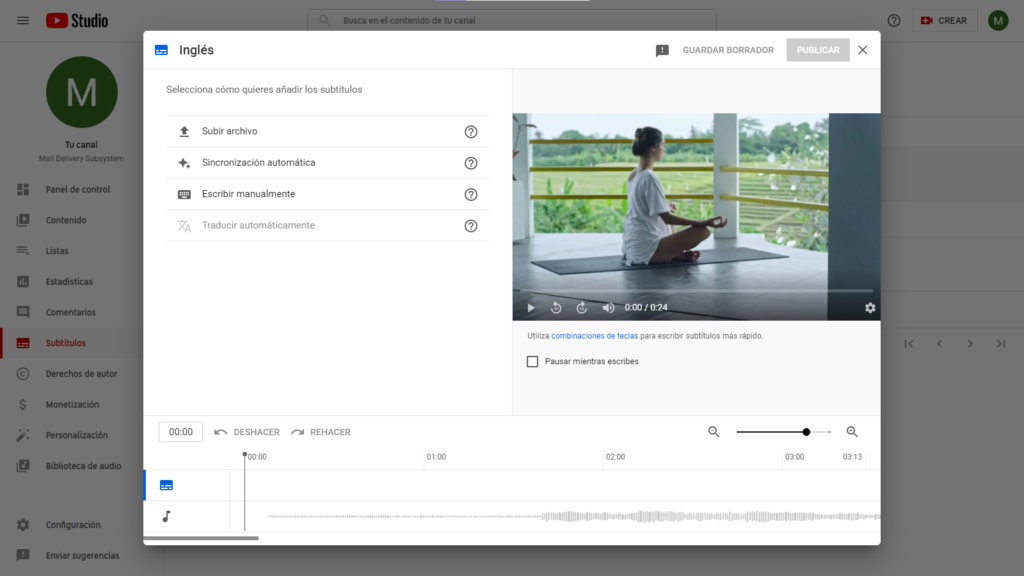Enable Pausar mientras escribes checkbox
Image resolution: width=1024 pixels, height=576 pixels.
[533, 361]
